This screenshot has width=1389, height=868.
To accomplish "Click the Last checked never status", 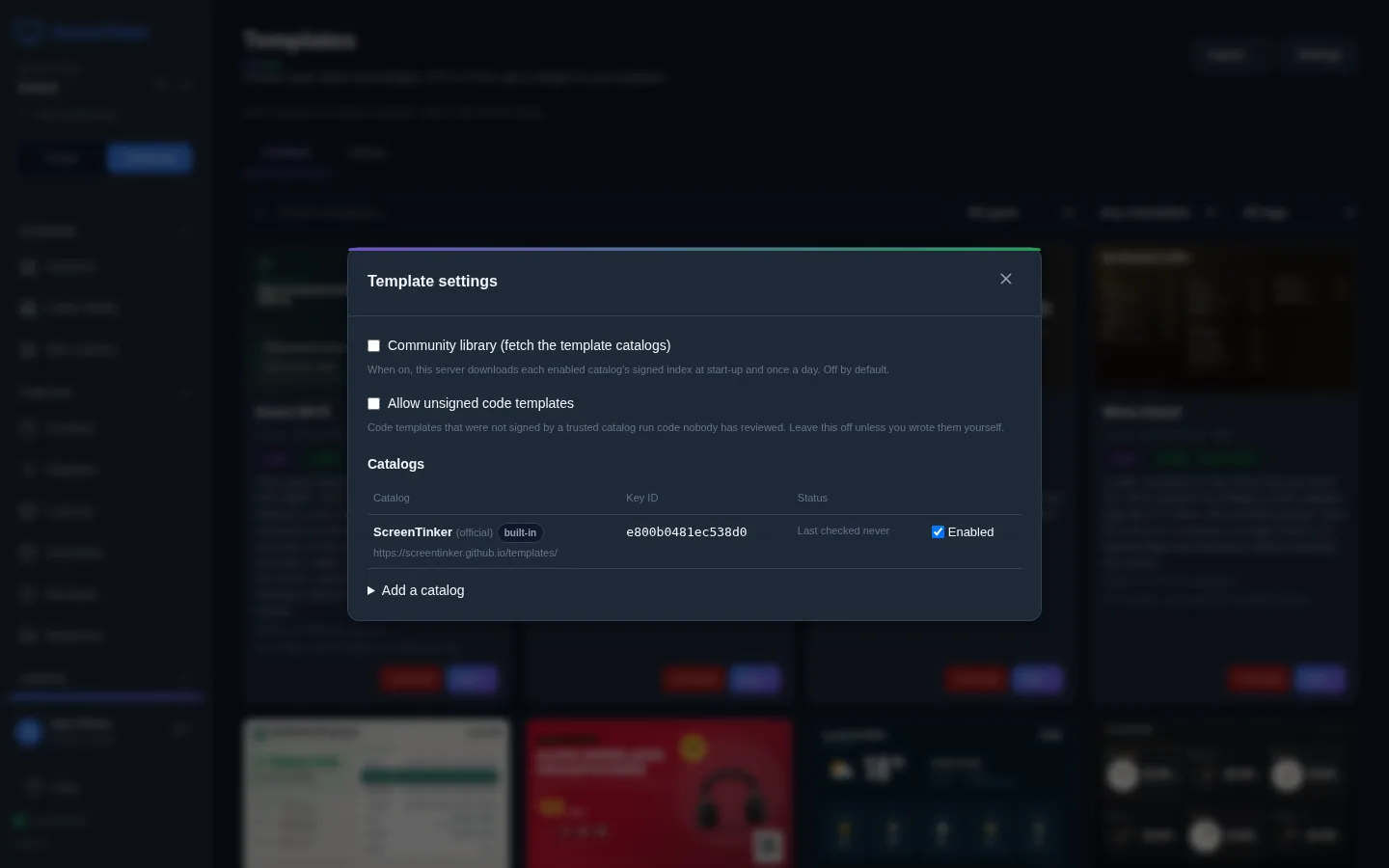I will coord(843,530).
